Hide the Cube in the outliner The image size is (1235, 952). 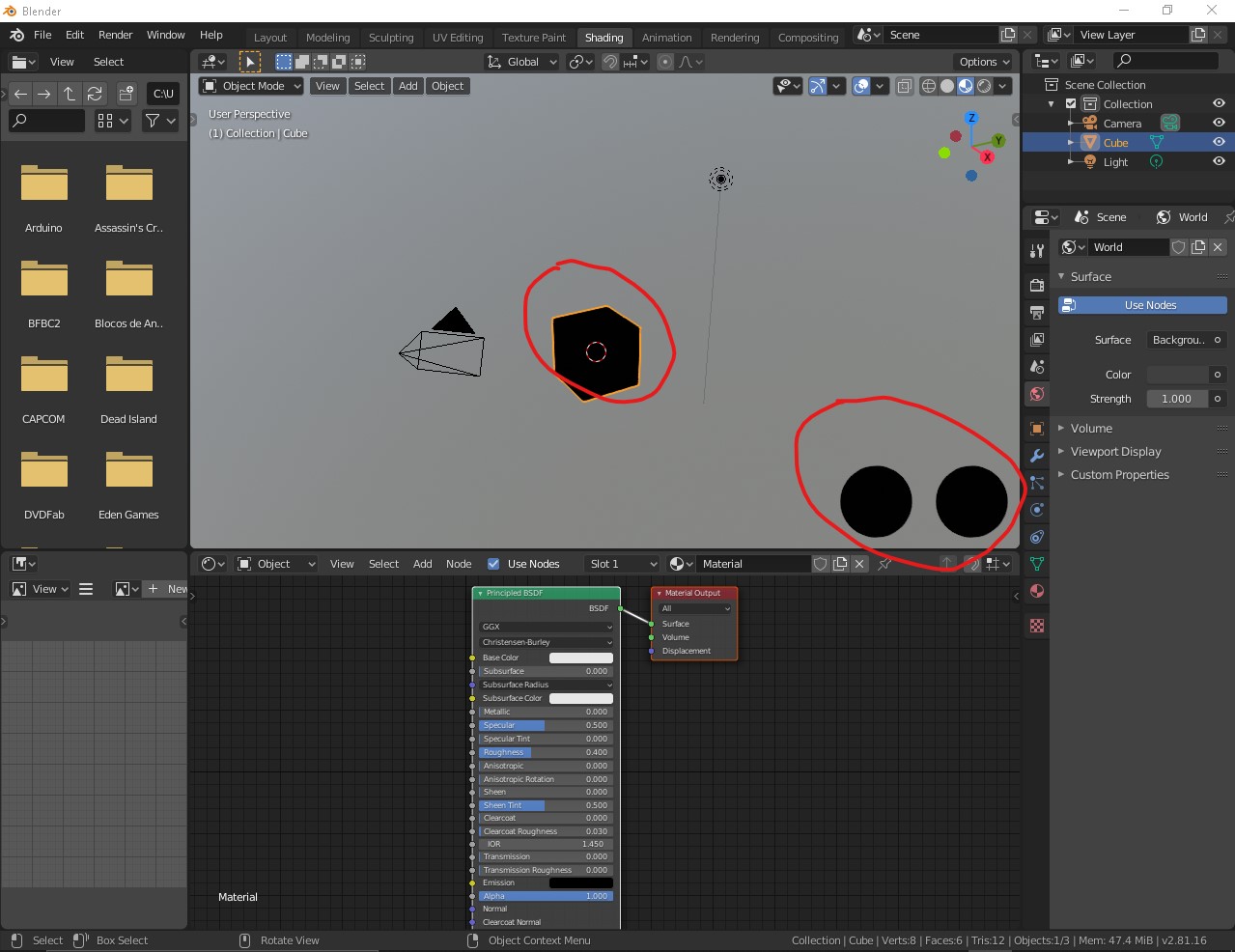(x=1219, y=142)
